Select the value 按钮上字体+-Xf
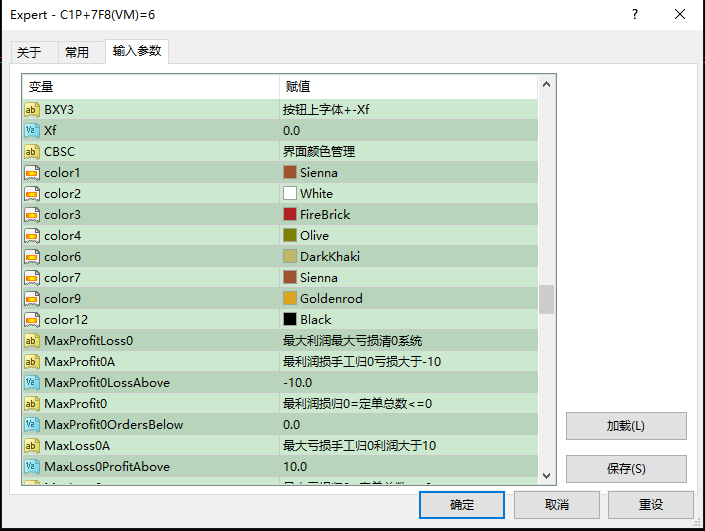Viewport: 705px width, 531px height. (326, 110)
